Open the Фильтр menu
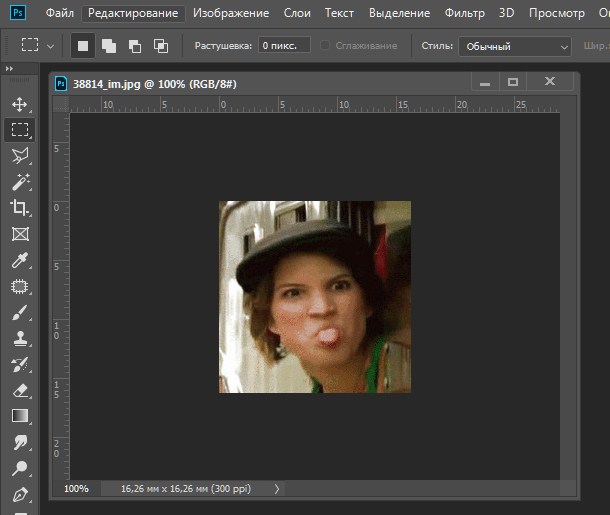This screenshot has height=515, width=610. [x=465, y=13]
